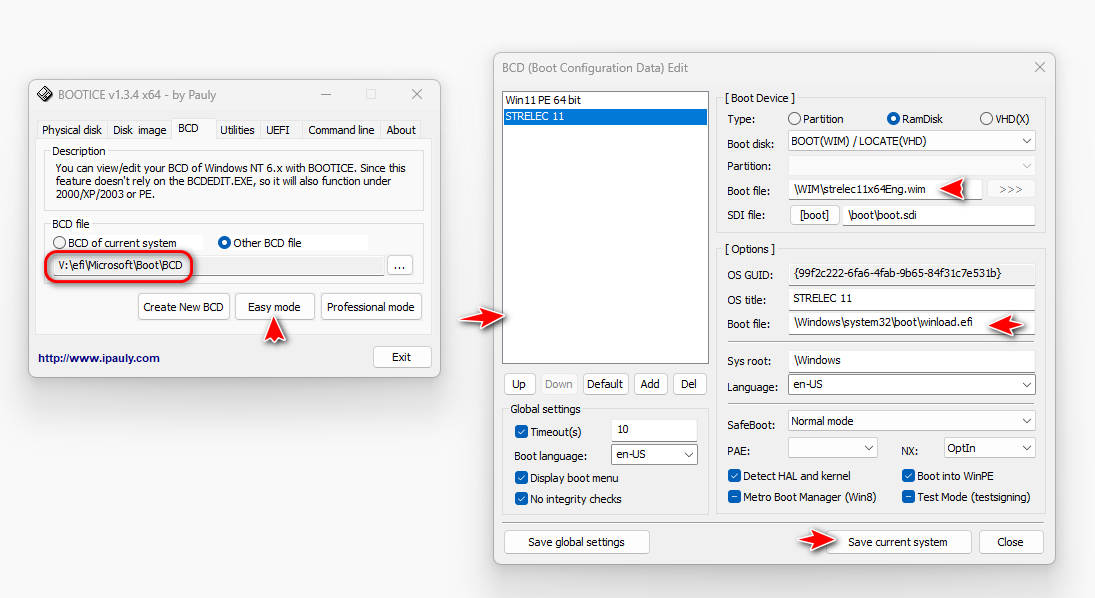
Task: Click Create New BCD button
Action: tap(184, 307)
